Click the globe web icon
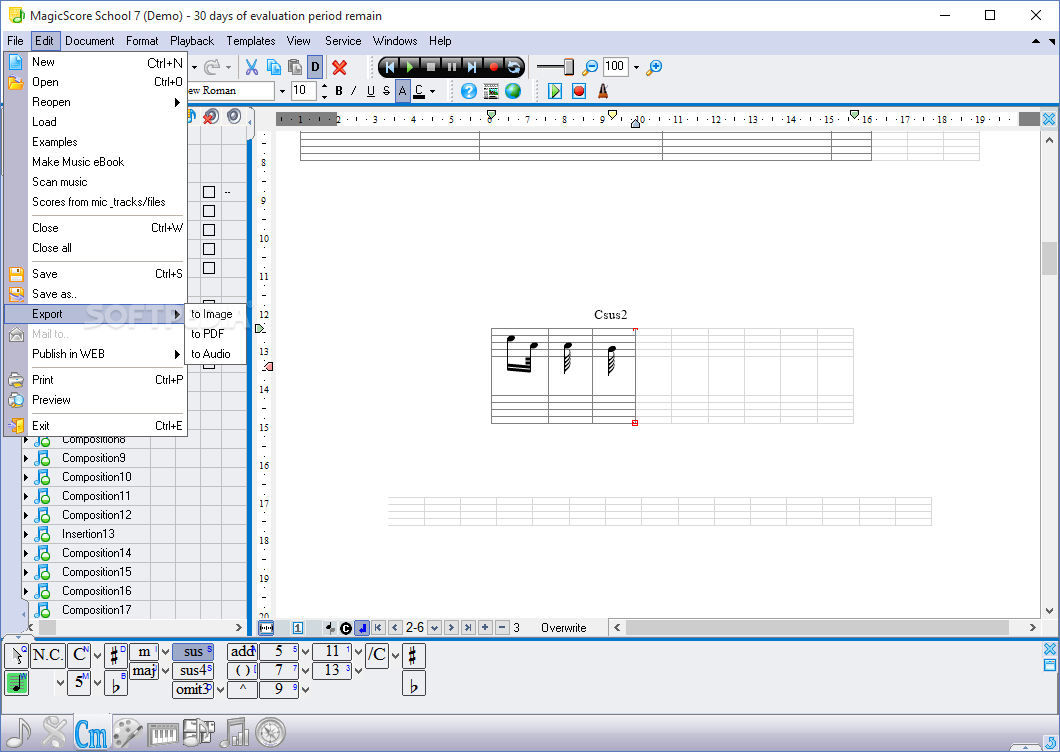1060x752 pixels. (x=513, y=91)
